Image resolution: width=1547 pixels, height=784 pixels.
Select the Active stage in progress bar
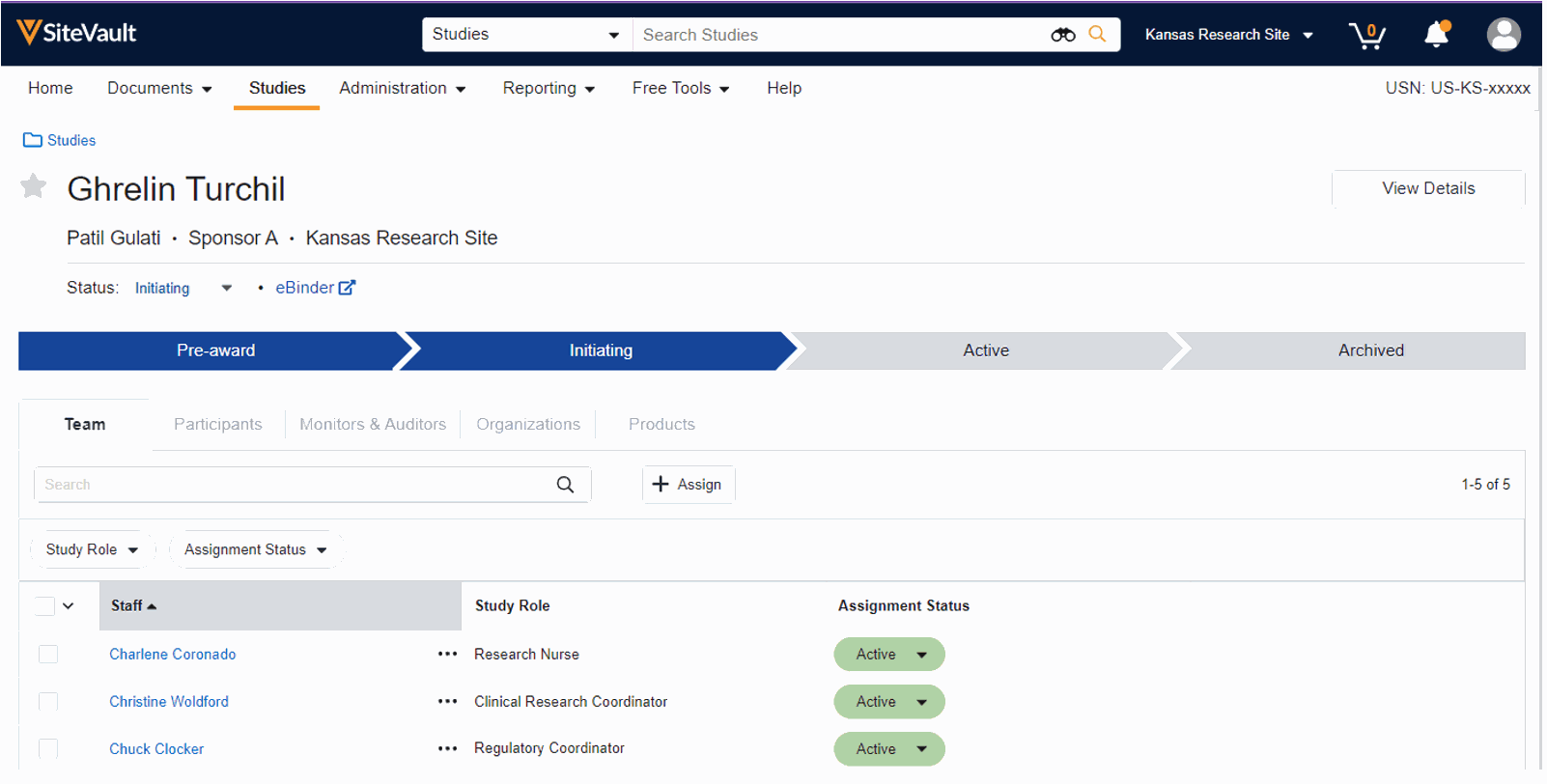point(985,350)
